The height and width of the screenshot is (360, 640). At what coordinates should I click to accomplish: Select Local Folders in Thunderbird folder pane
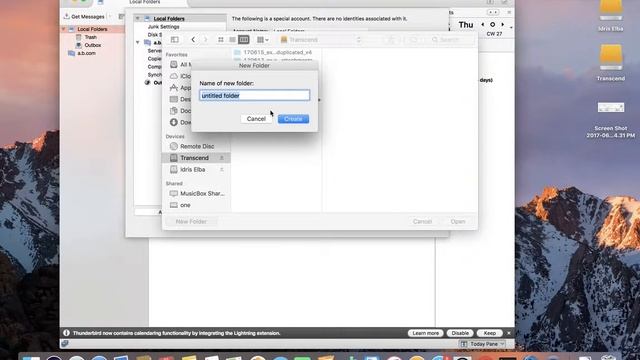pos(92,29)
